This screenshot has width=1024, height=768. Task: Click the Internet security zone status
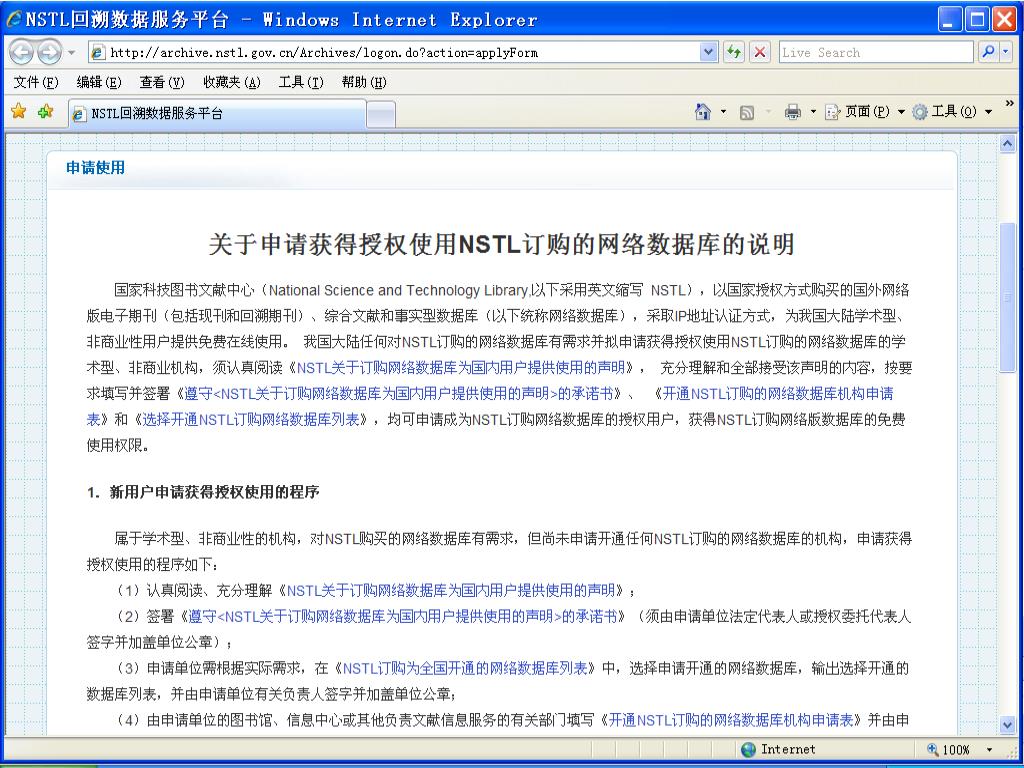point(778,750)
